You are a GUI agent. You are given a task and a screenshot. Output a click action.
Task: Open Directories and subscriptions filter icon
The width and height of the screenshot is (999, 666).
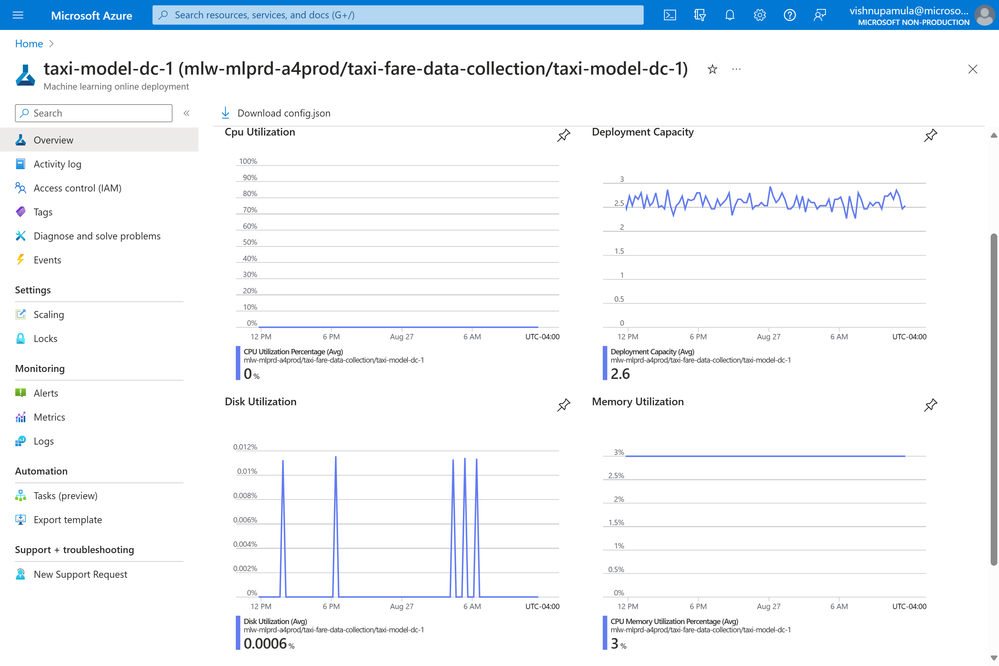point(700,15)
